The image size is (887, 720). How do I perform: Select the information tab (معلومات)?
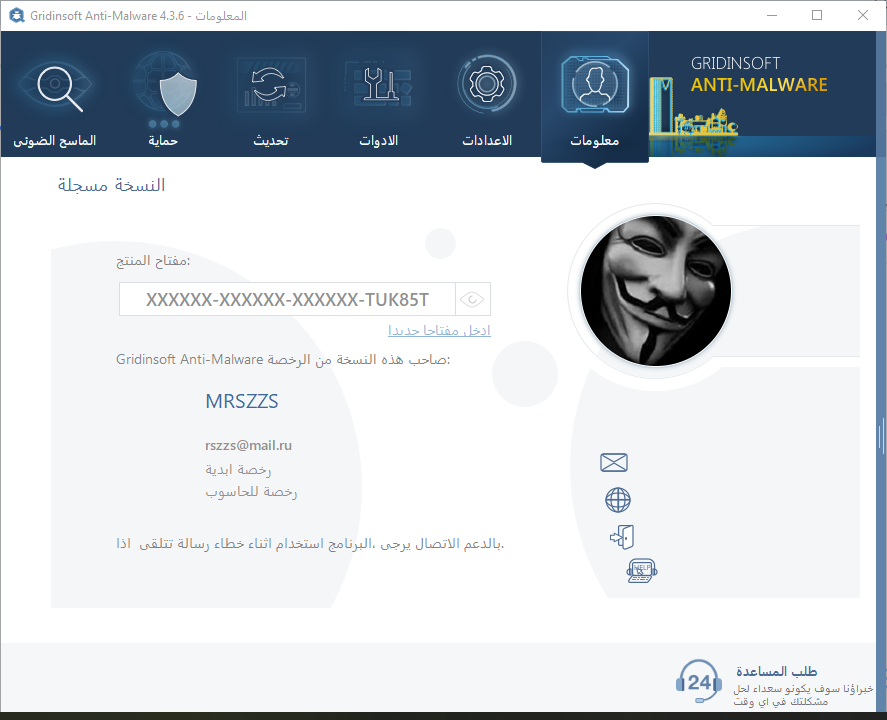coord(595,98)
